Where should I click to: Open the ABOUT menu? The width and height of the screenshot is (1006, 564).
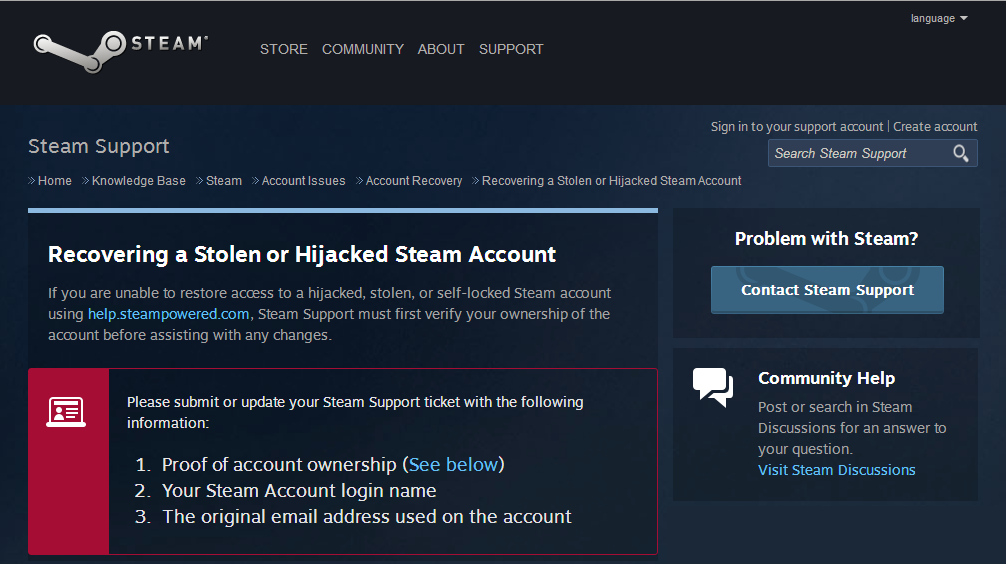441,49
